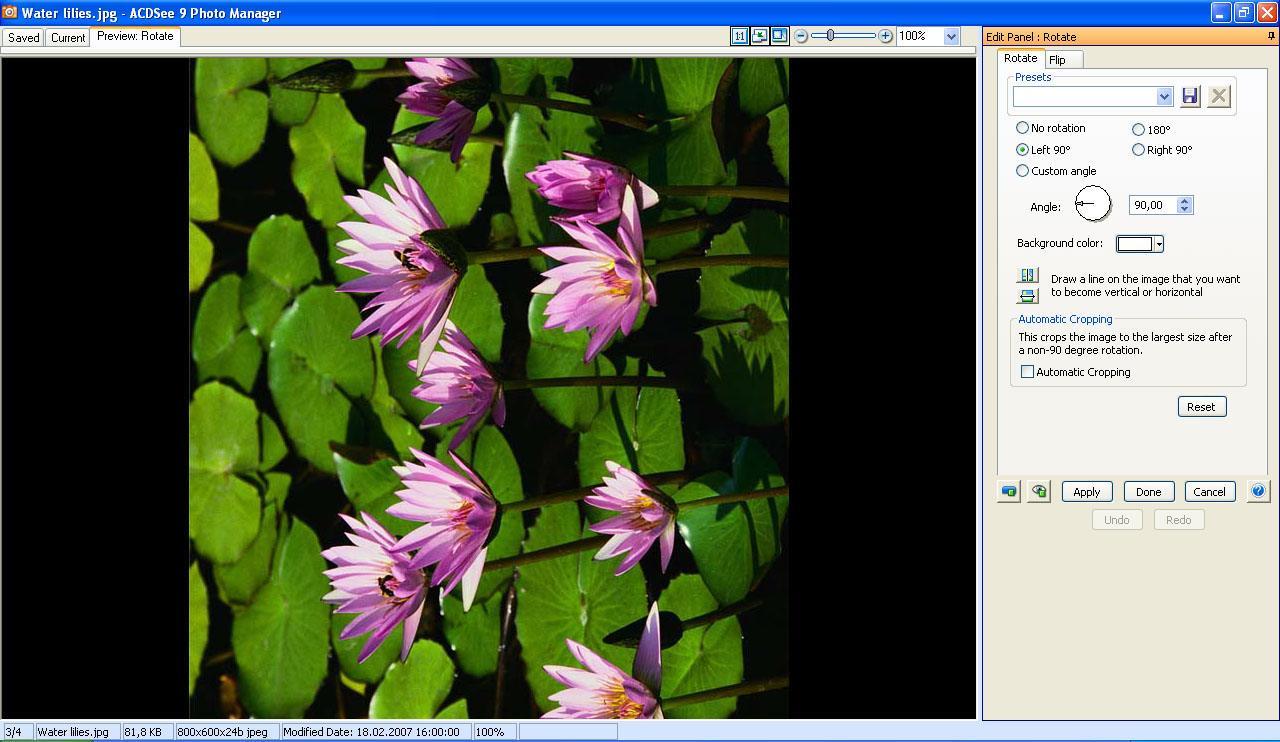Click the horizontal line rotation tool icon

point(1026,294)
